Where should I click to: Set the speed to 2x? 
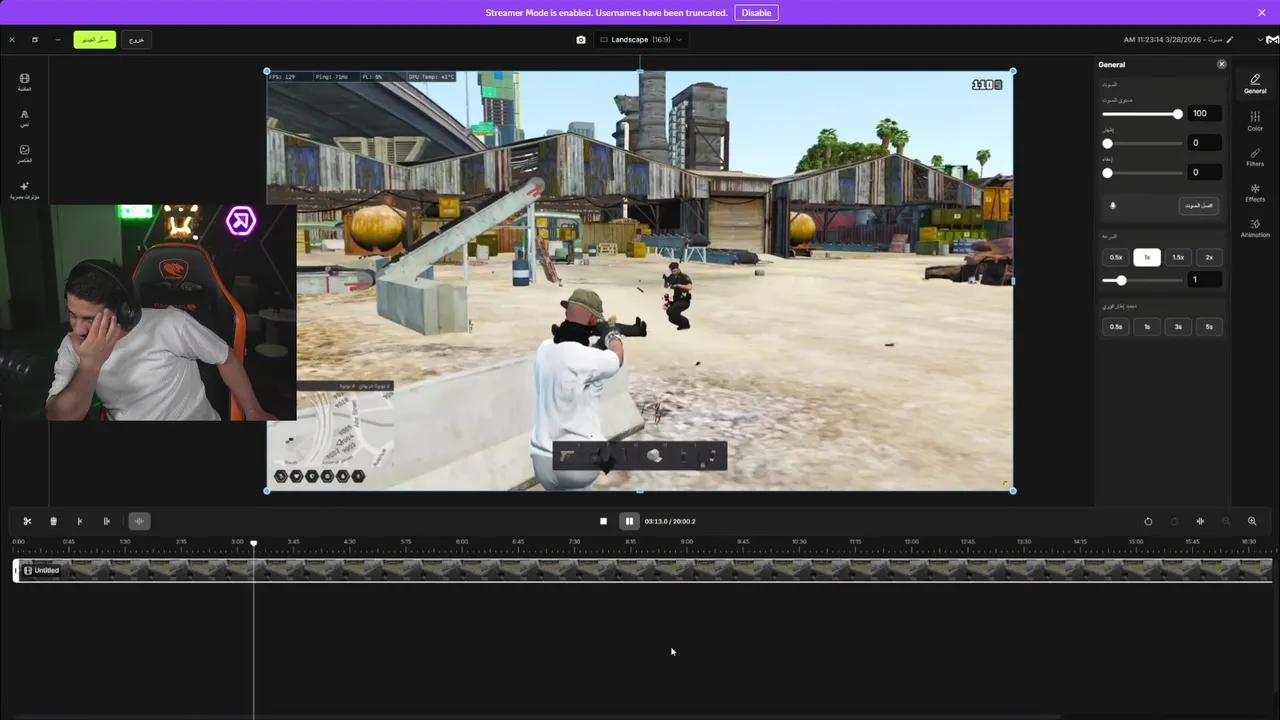tap(1209, 257)
